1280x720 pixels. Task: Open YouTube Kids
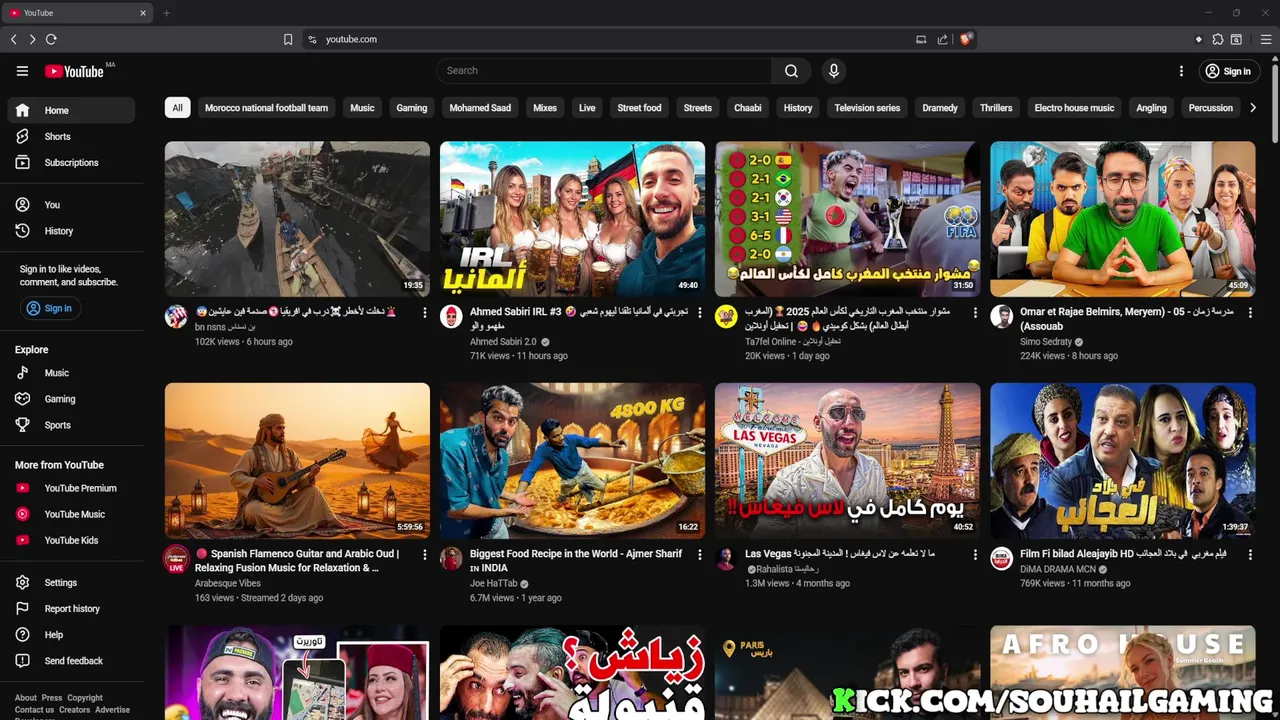point(70,540)
